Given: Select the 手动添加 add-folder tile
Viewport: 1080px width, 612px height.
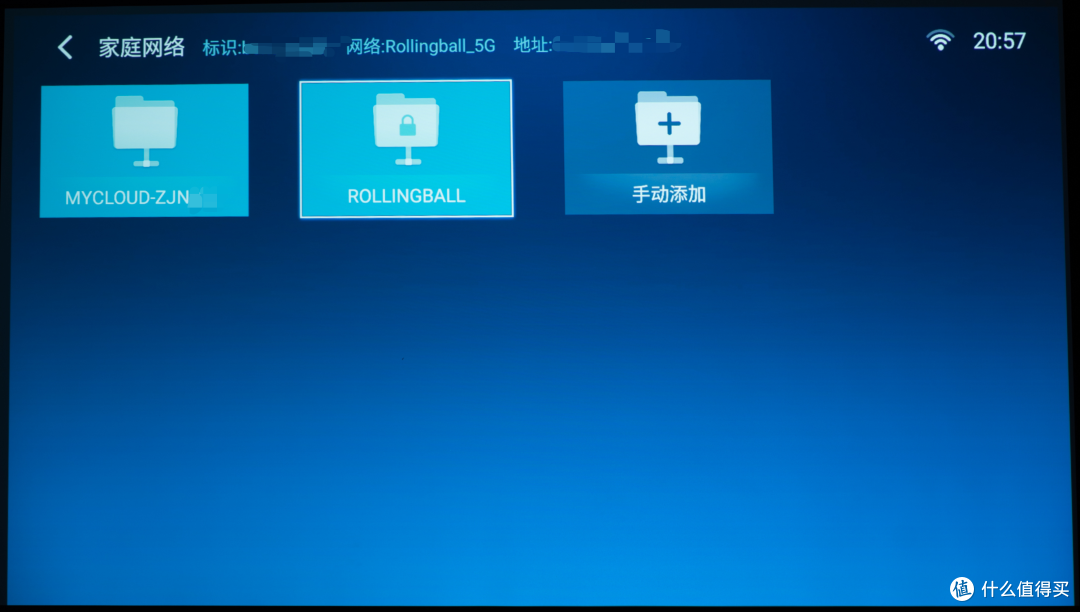Looking at the screenshot, I should click(668, 147).
